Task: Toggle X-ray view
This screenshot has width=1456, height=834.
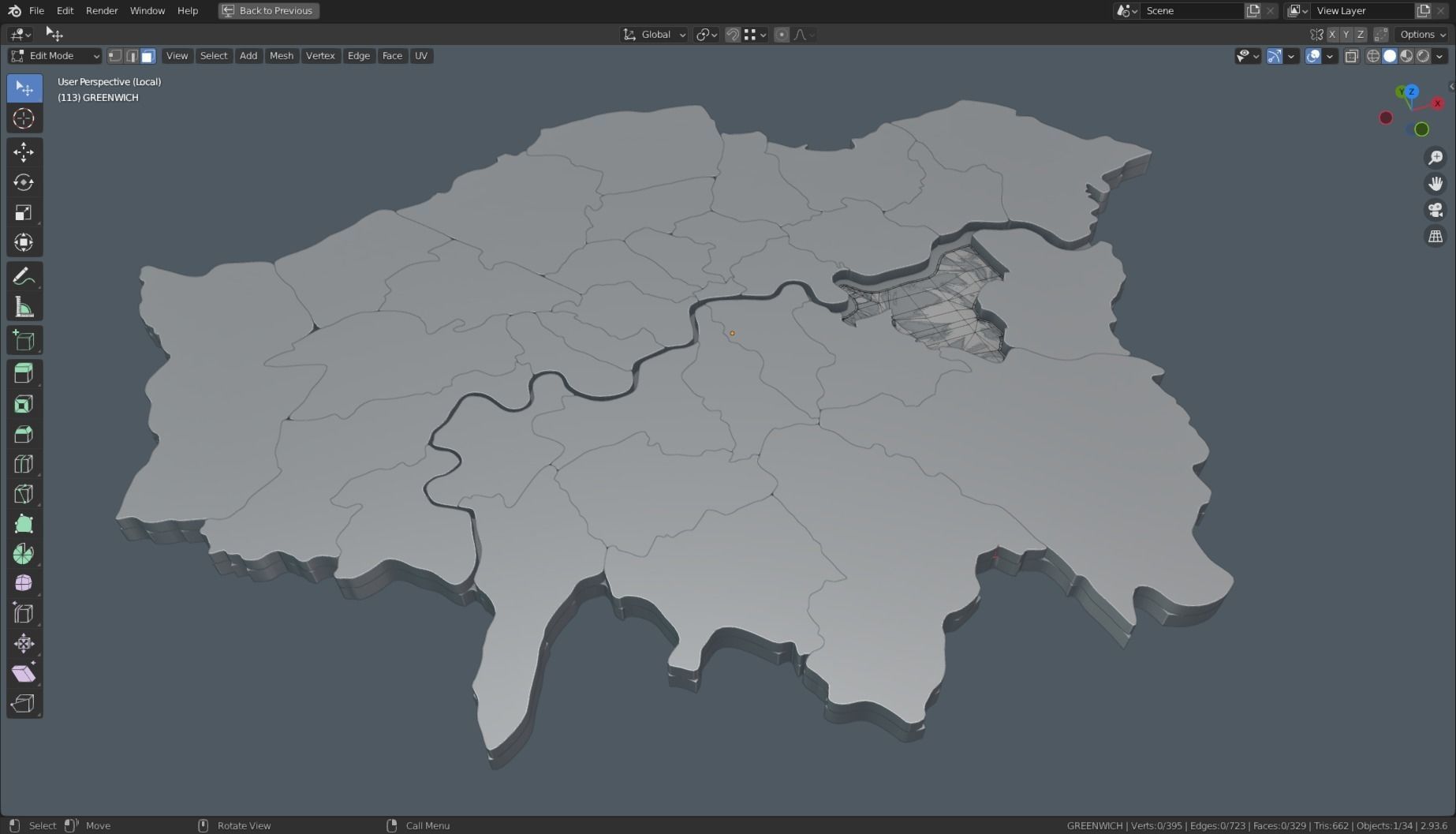Action: [x=1352, y=56]
